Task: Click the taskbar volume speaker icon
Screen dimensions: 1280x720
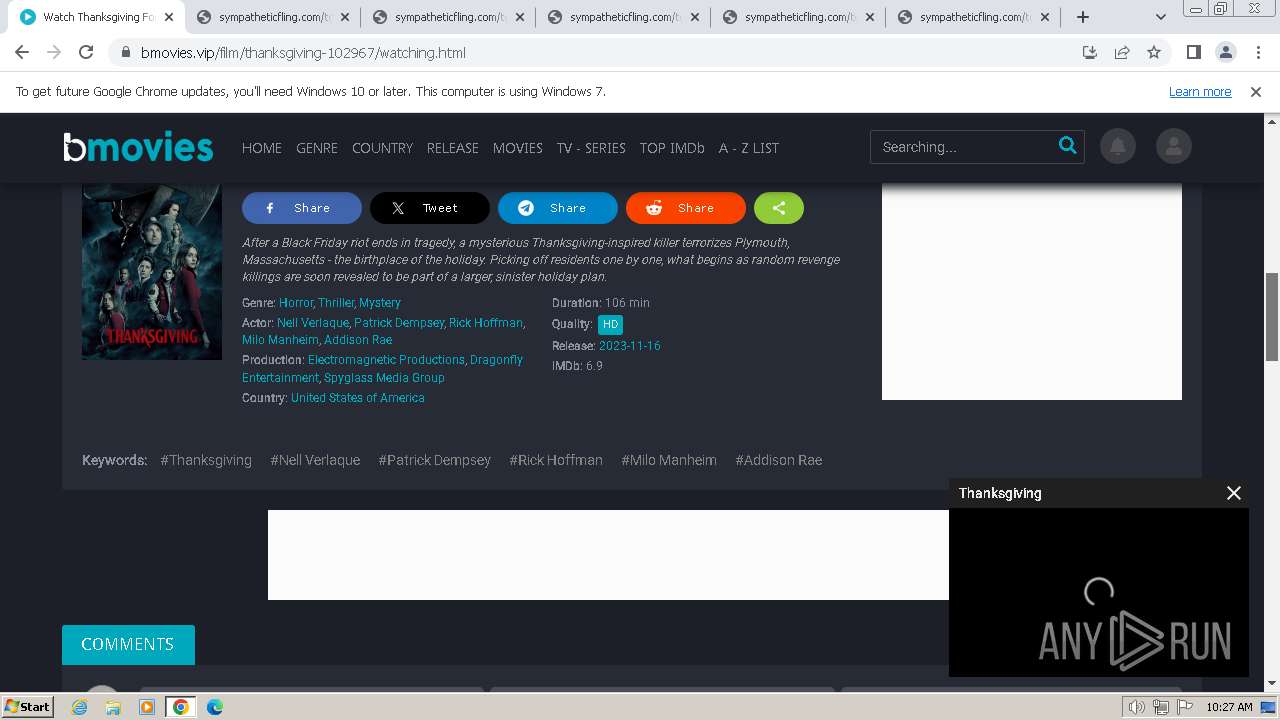Action: pos(1137,707)
